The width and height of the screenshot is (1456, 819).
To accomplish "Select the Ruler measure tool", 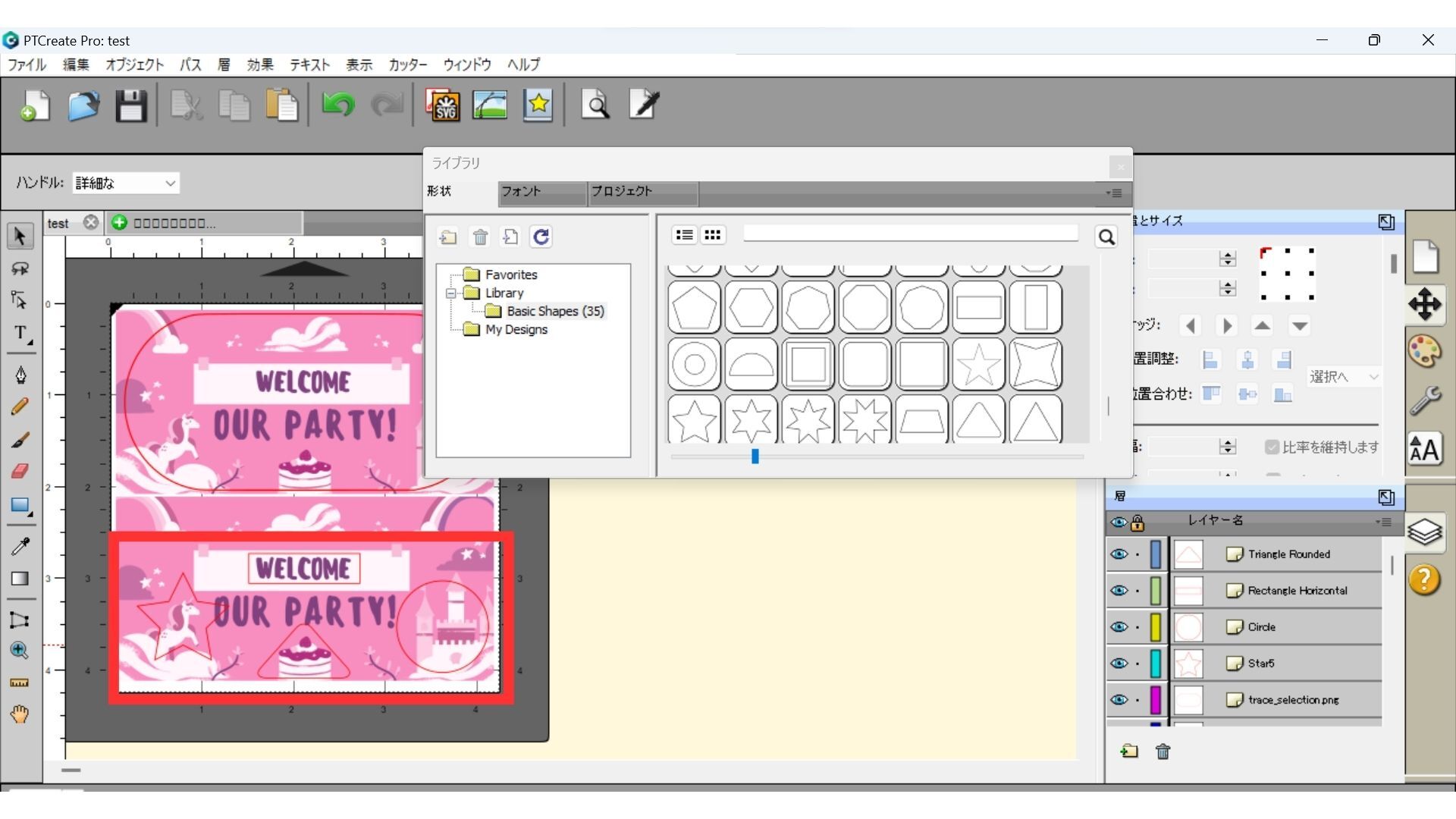I will tap(20, 682).
